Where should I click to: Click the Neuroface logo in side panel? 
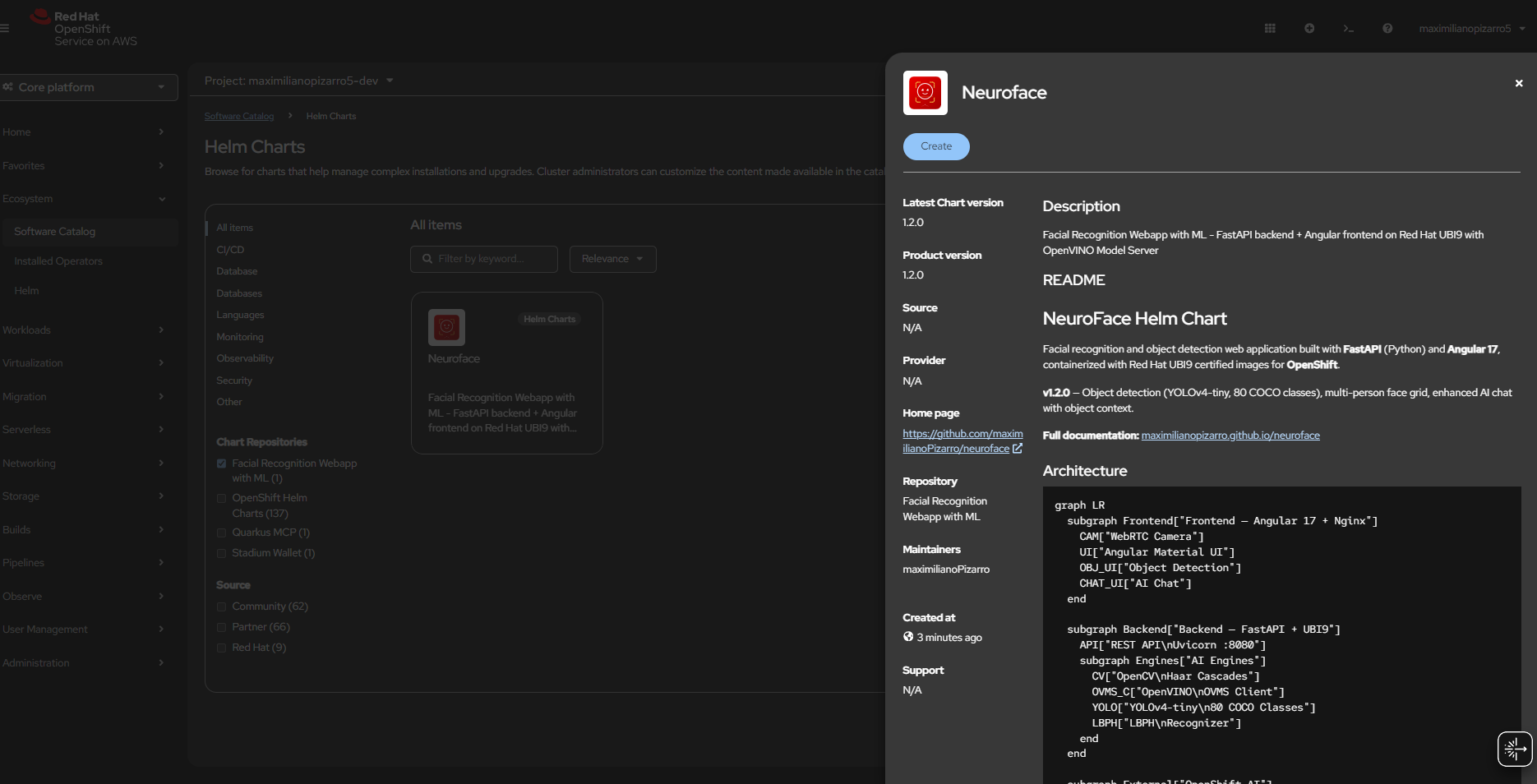[x=925, y=93]
